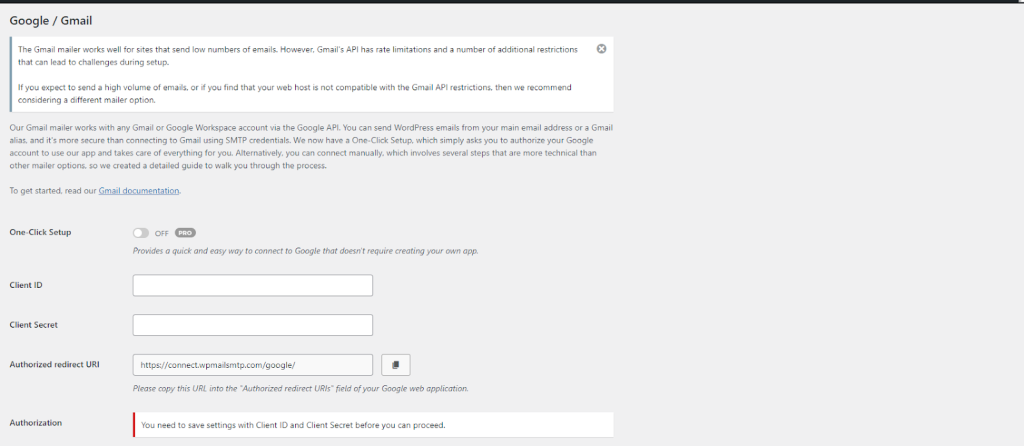
Task: Copy the Authorized redirect URI
Action: coord(396,365)
